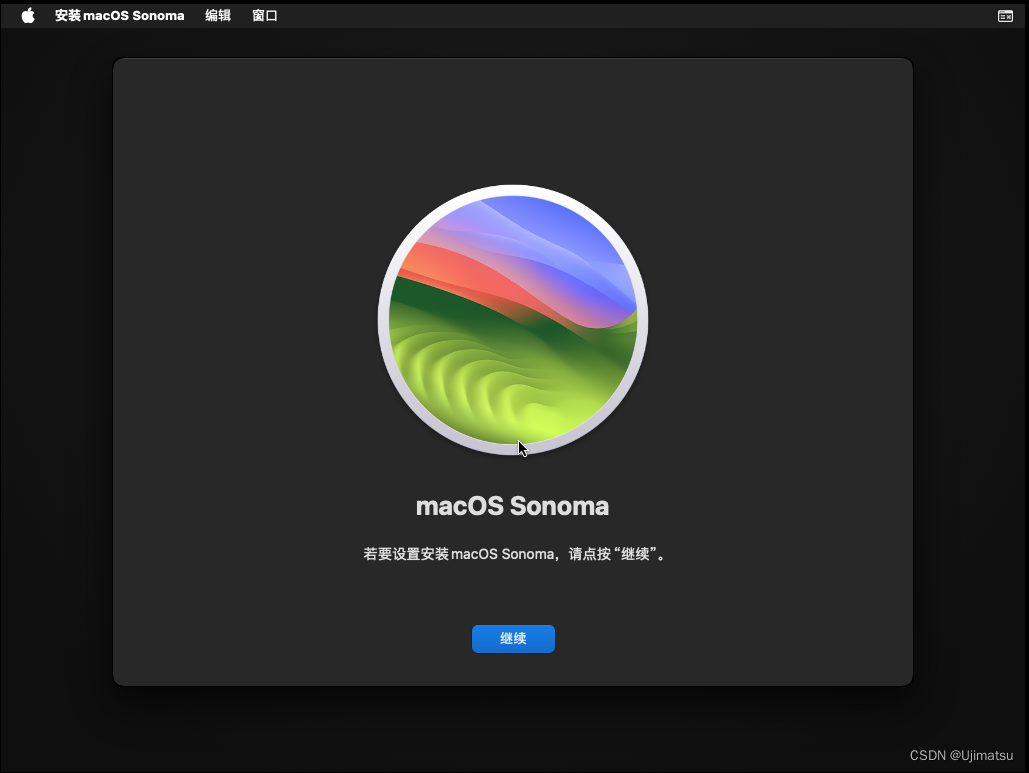Click the macOS Sonoma title text

[x=513, y=506]
